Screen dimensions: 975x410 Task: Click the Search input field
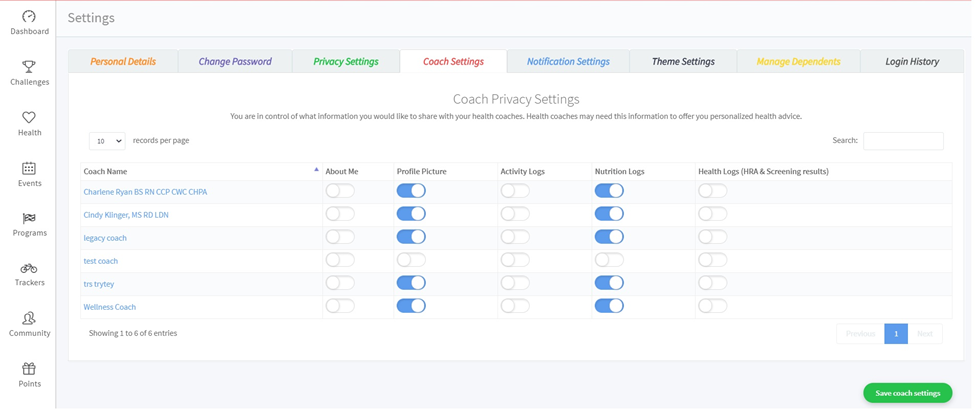(903, 141)
